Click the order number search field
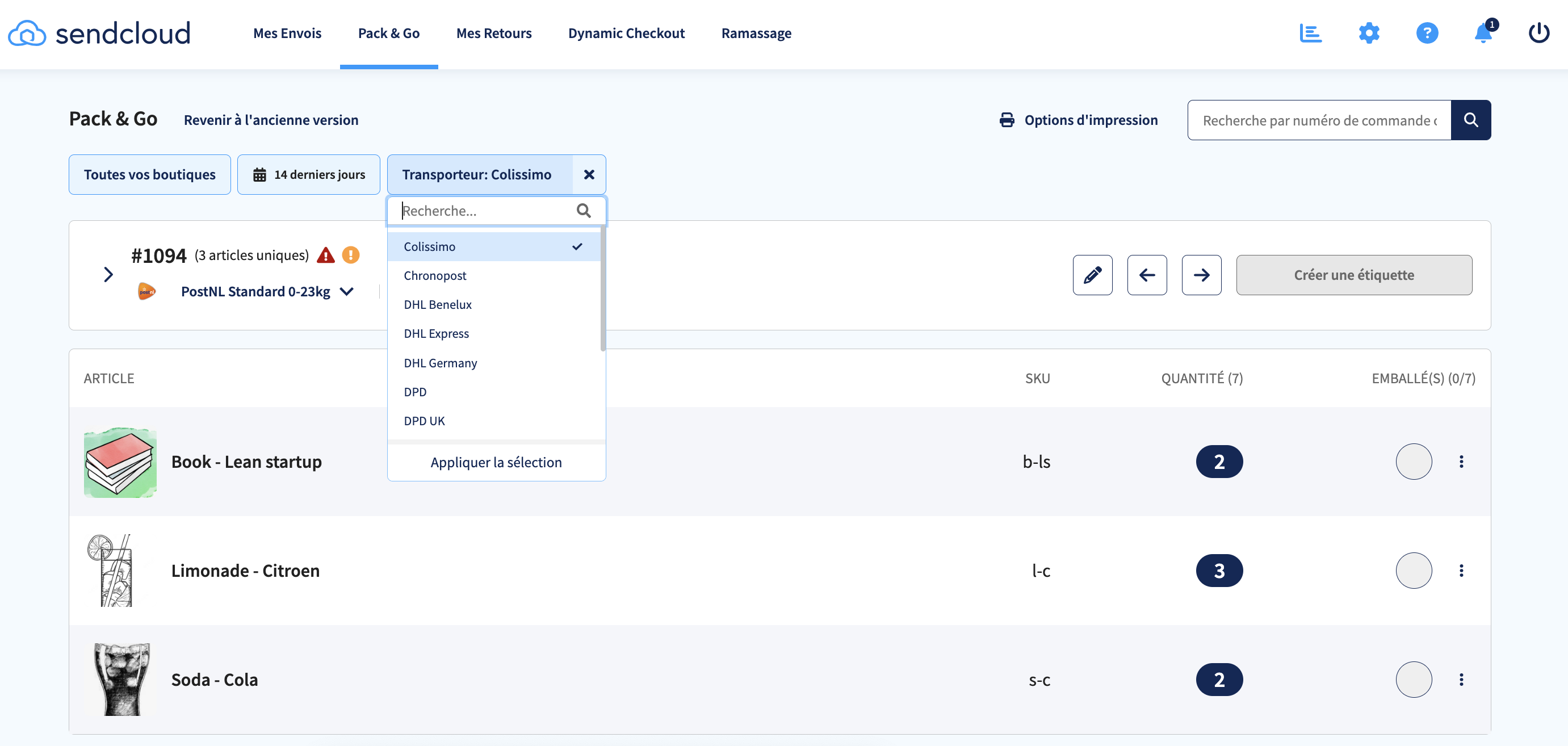 click(1319, 120)
